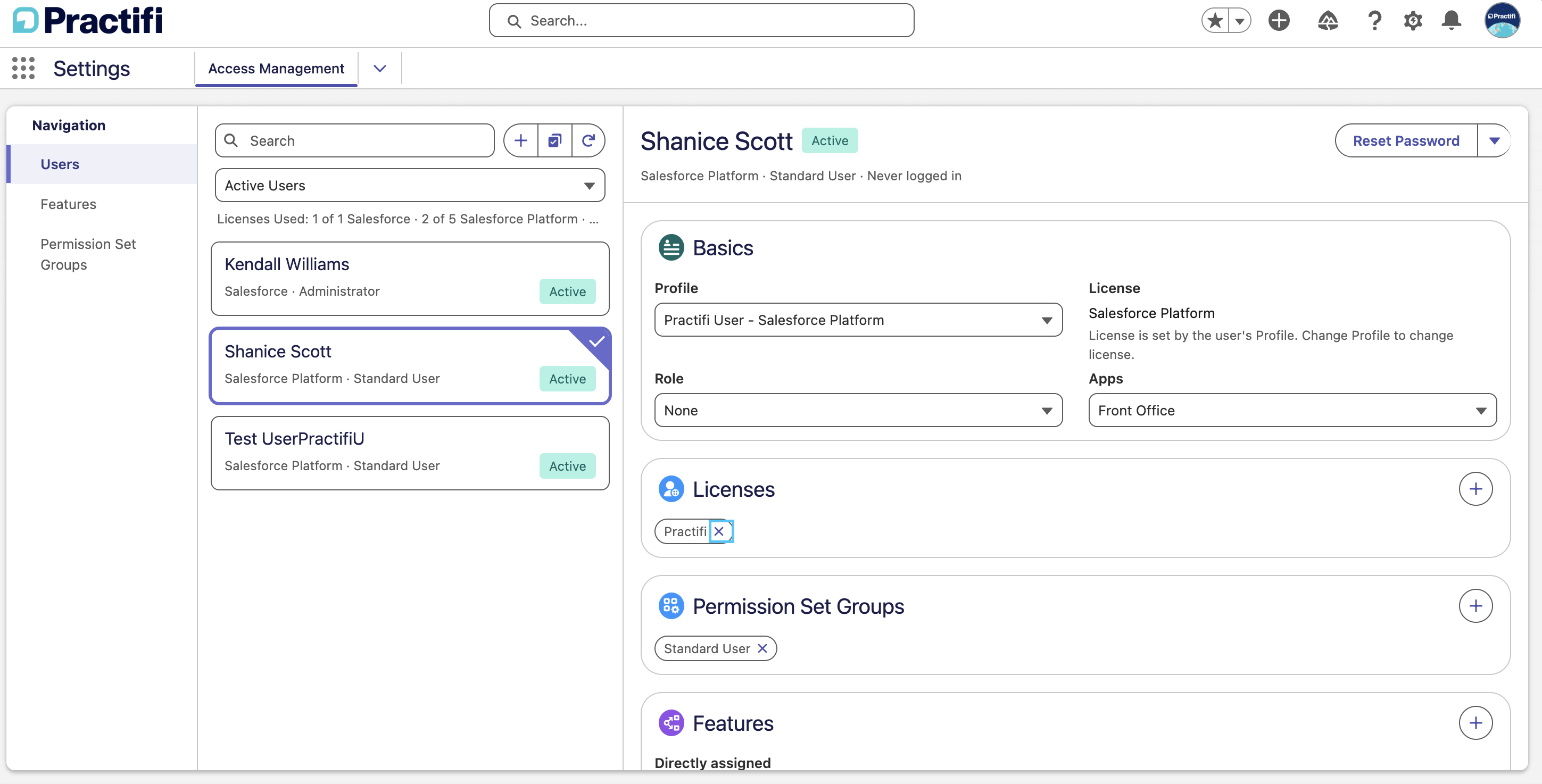This screenshot has width=1542, height=784.
Task: Select the Access Management tab
Action: (x=276, y=69)
